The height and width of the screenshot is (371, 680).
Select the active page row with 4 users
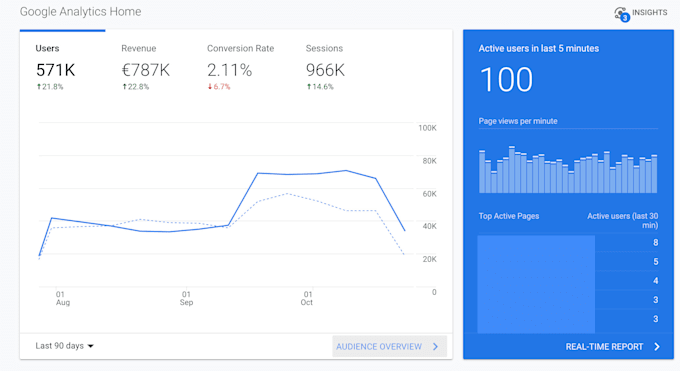(x=568, y=281)
